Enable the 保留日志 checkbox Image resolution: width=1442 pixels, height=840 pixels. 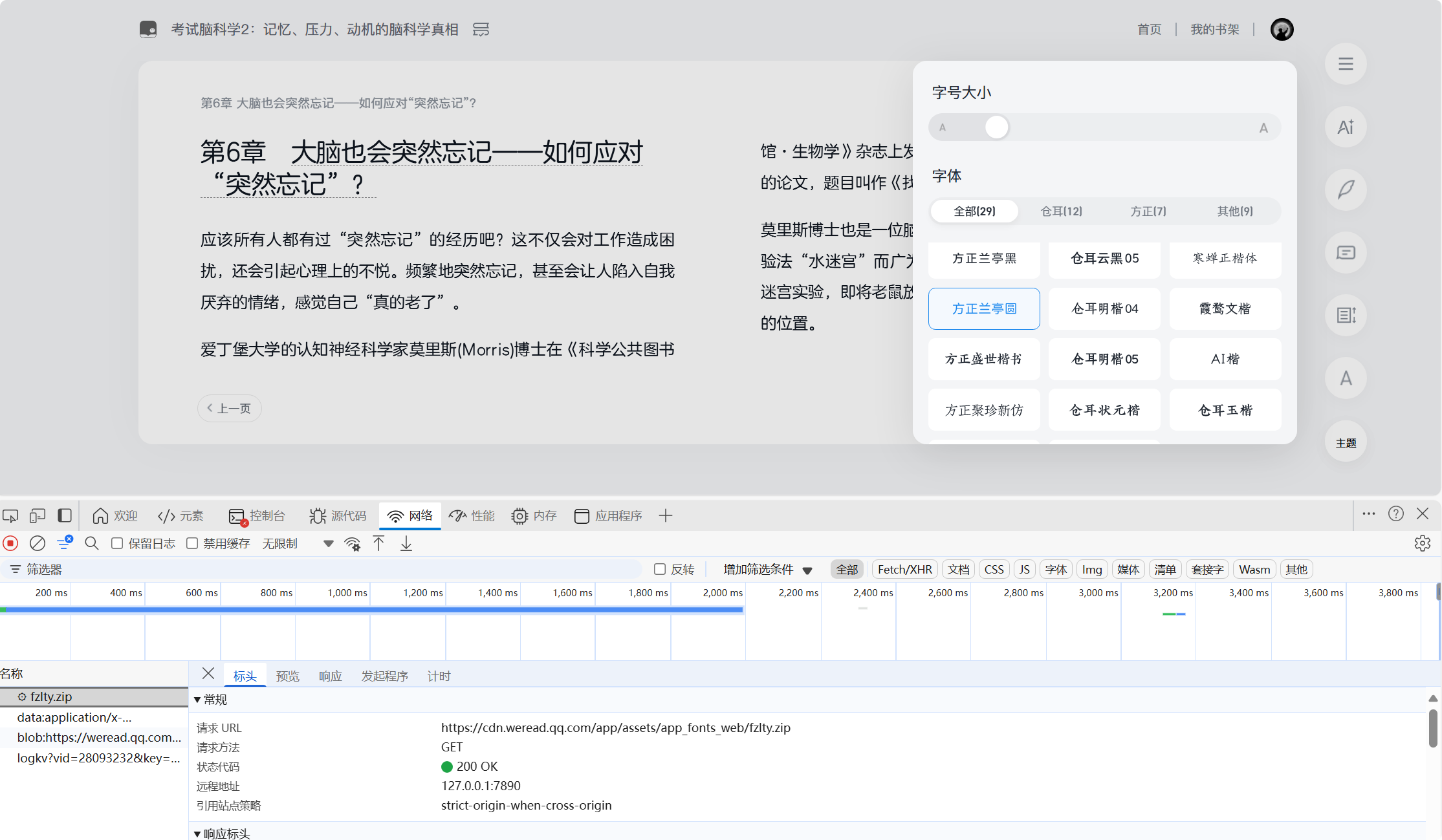[x=117, y=543]
